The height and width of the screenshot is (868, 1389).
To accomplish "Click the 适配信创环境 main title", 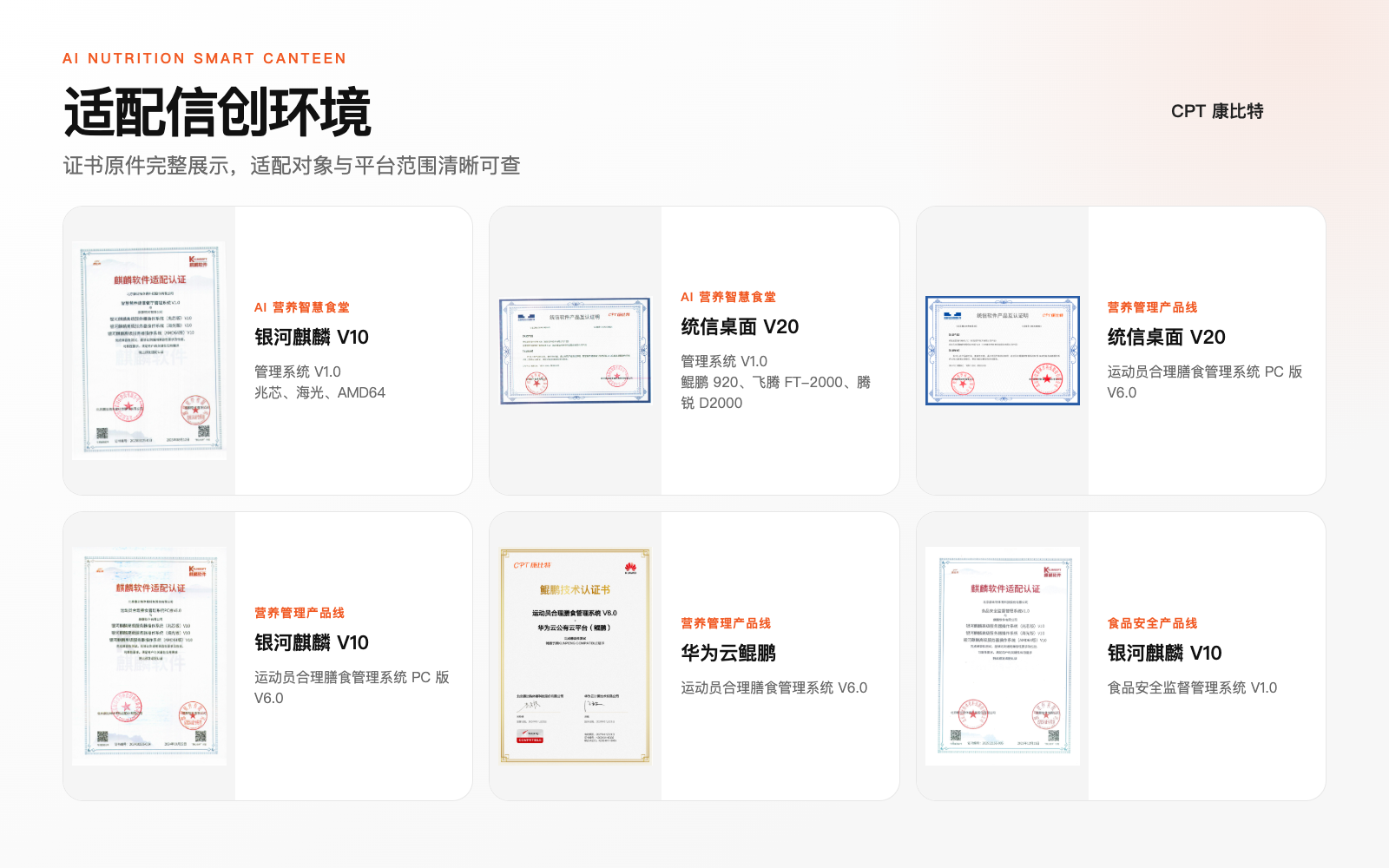I will coord(217,112).
